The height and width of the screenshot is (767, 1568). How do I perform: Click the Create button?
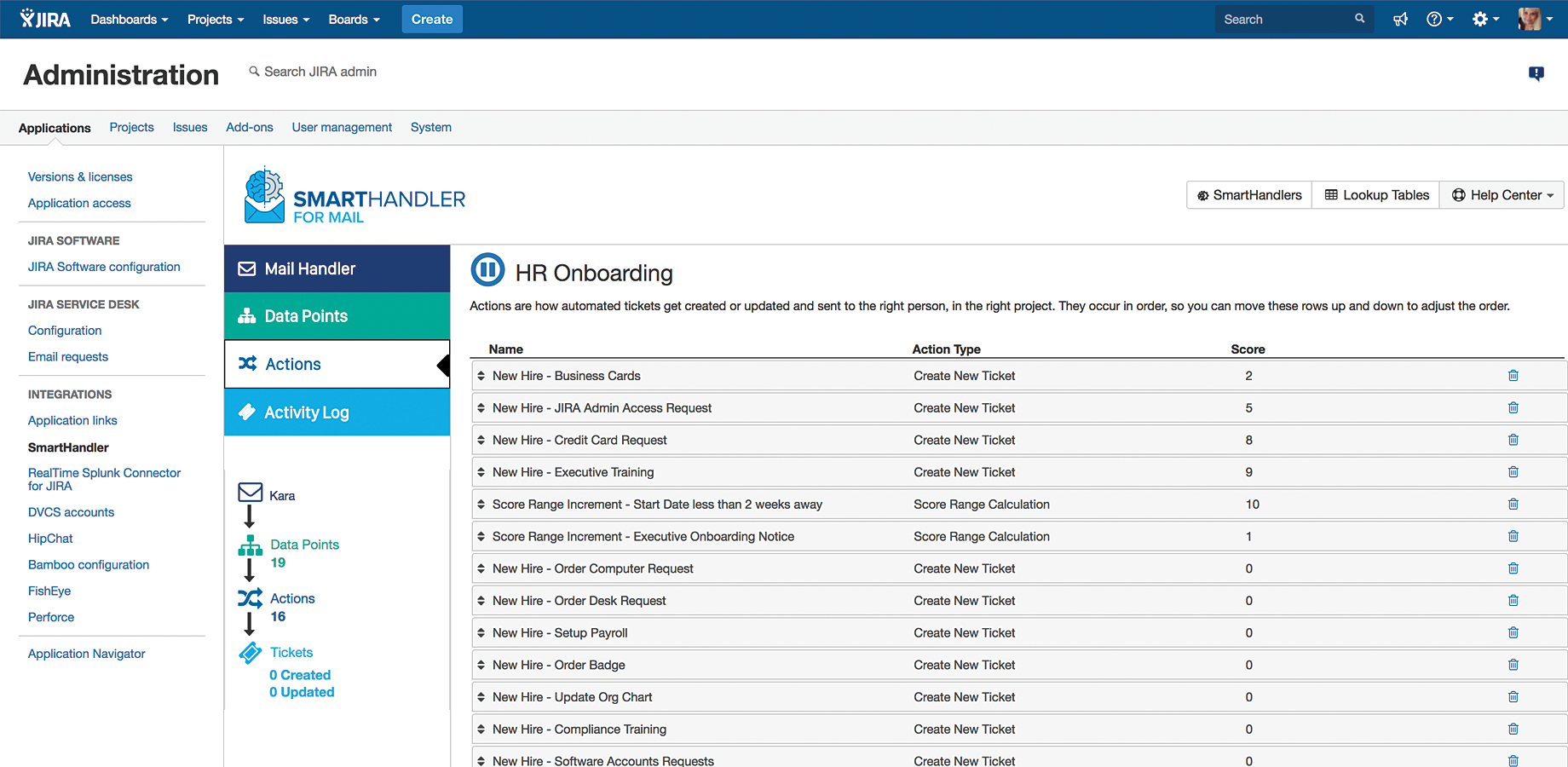(432, 19)
